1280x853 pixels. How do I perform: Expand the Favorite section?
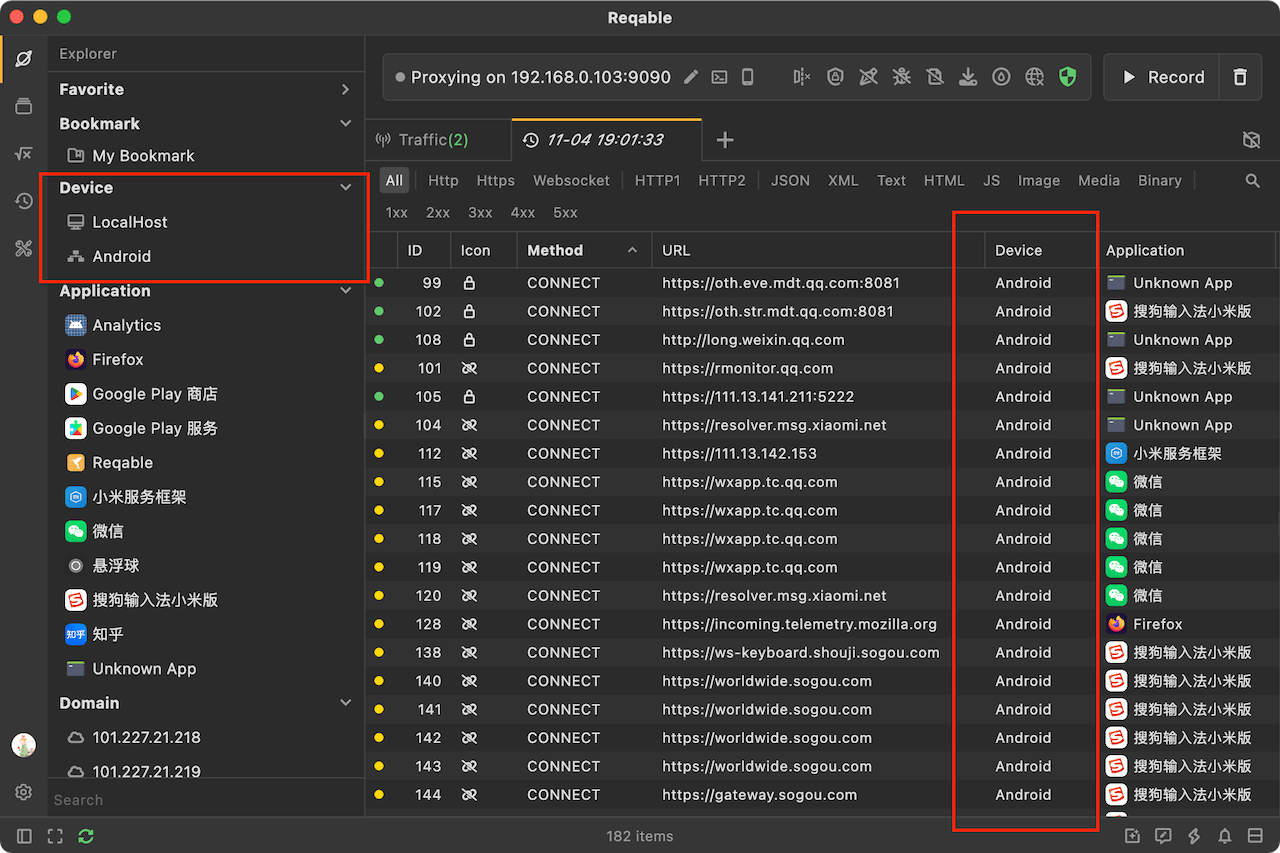pos(345,90)
